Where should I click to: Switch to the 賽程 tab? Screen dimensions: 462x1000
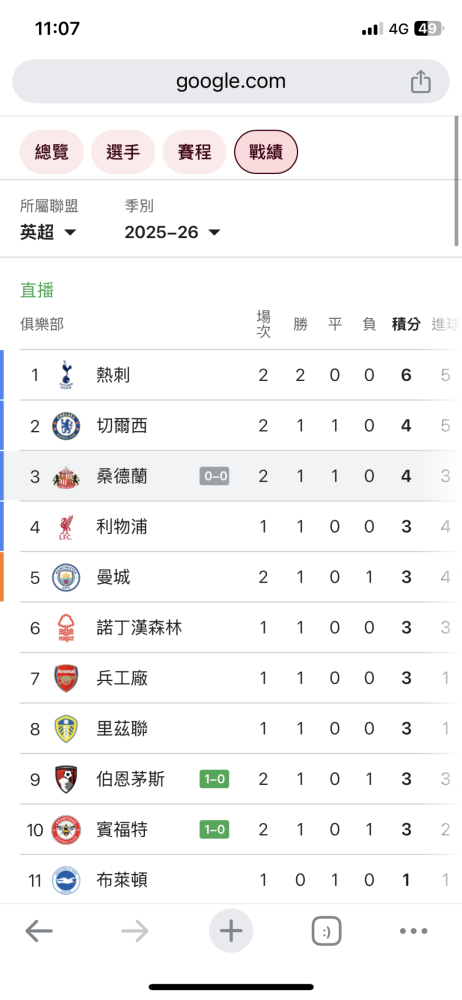[195, 152]
